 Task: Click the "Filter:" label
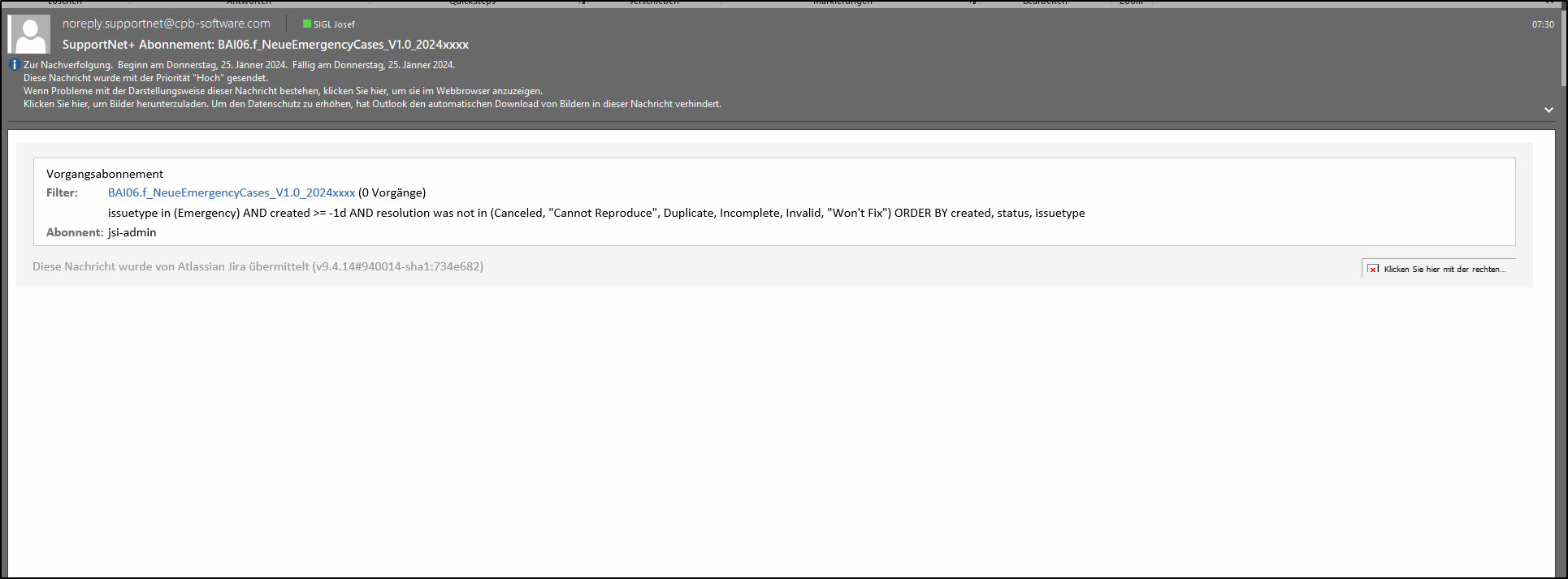coord(62,192)
